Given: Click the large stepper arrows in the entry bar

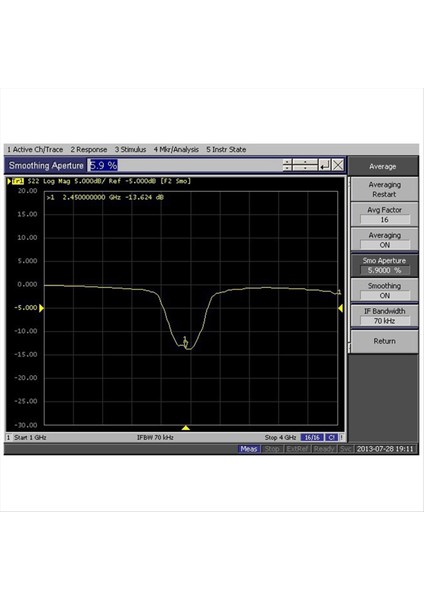Looking at the screenshot, I should (x=305, y=165).
